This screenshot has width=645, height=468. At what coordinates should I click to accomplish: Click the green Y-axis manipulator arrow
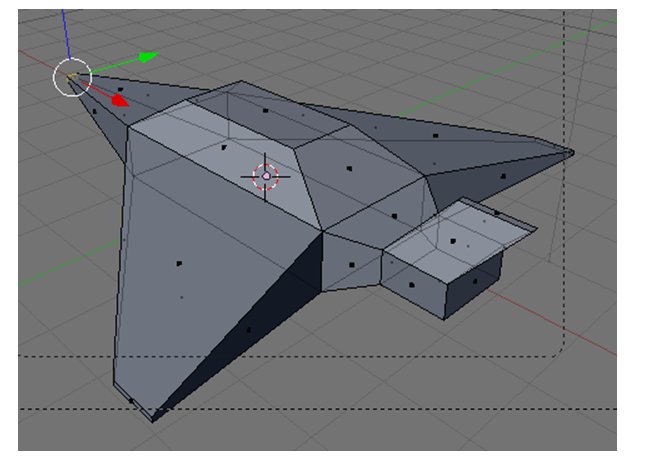[x=148, y=57]
